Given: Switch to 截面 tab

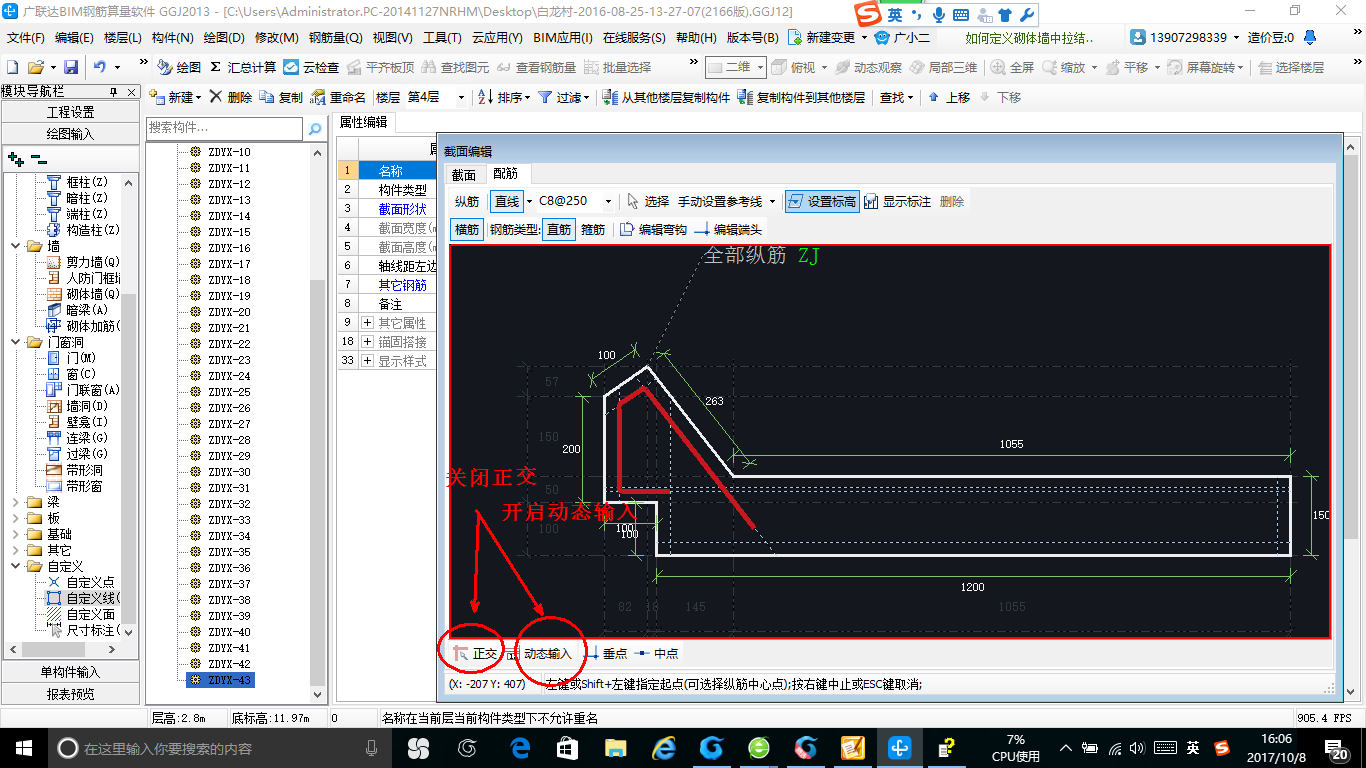Looking at the screenshot, I should coord(463,174).
